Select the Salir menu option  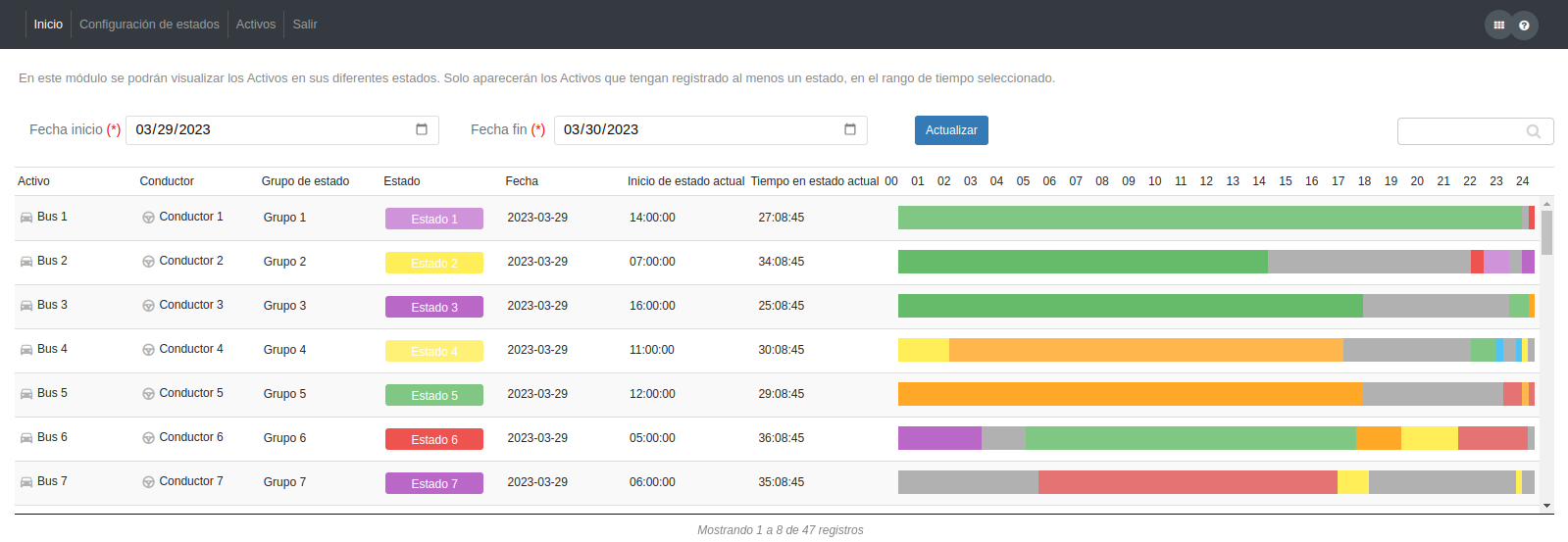coord(304,25)
